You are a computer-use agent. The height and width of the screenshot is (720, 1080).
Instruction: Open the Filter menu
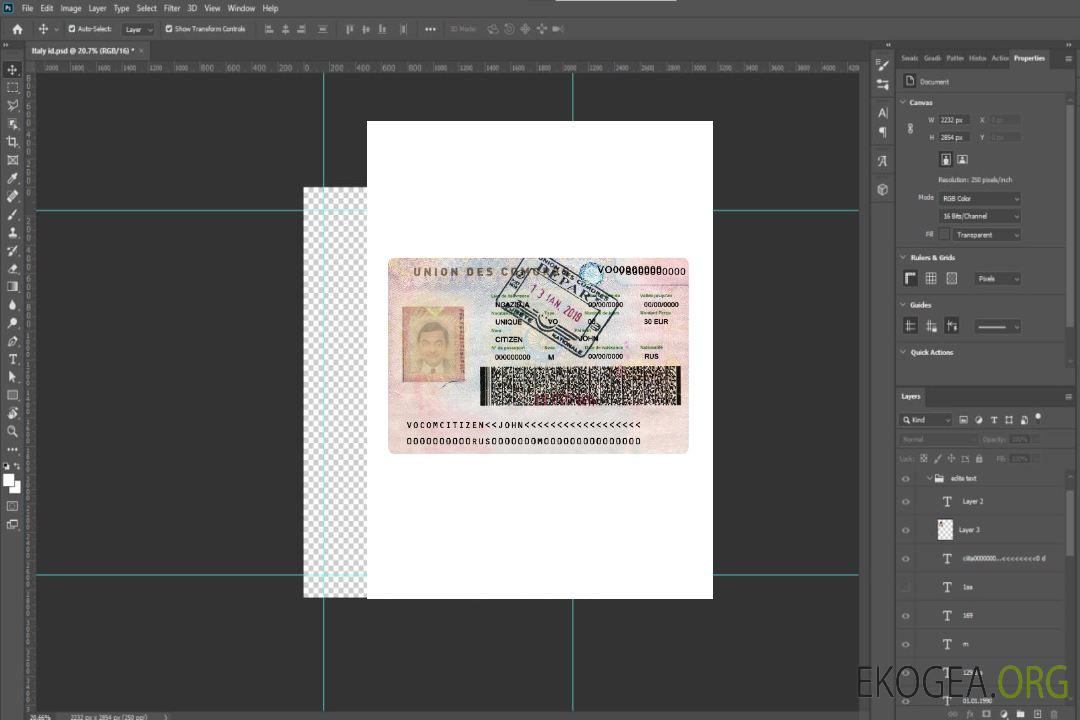tap(172, 8)
